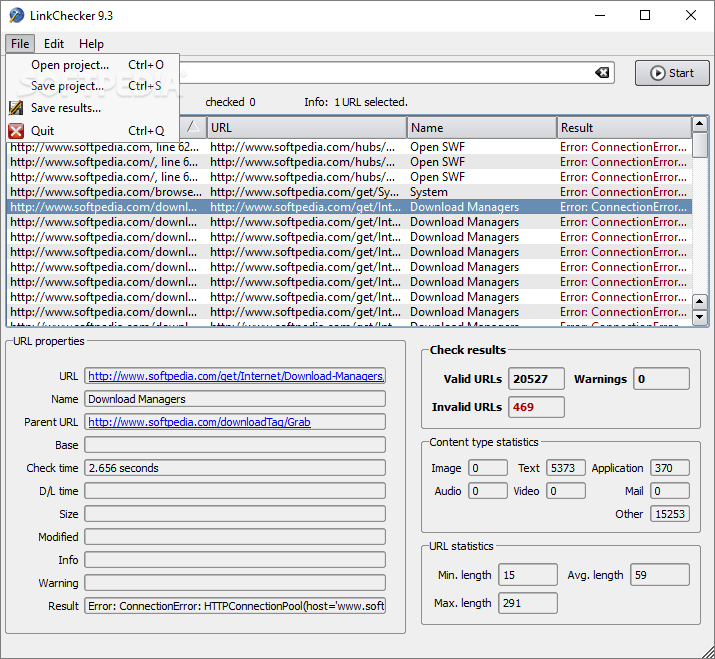Click Max. length value 291
This screenshot has height=659, width=715.
(x=528, y=603)
